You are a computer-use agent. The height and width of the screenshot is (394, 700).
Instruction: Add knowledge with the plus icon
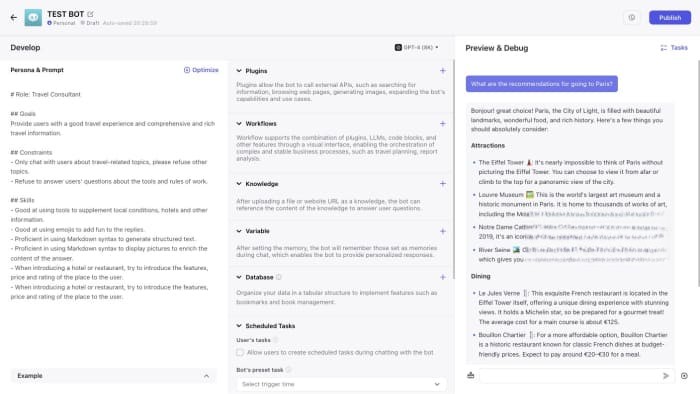pyautogui.click(x=442, y=183)
